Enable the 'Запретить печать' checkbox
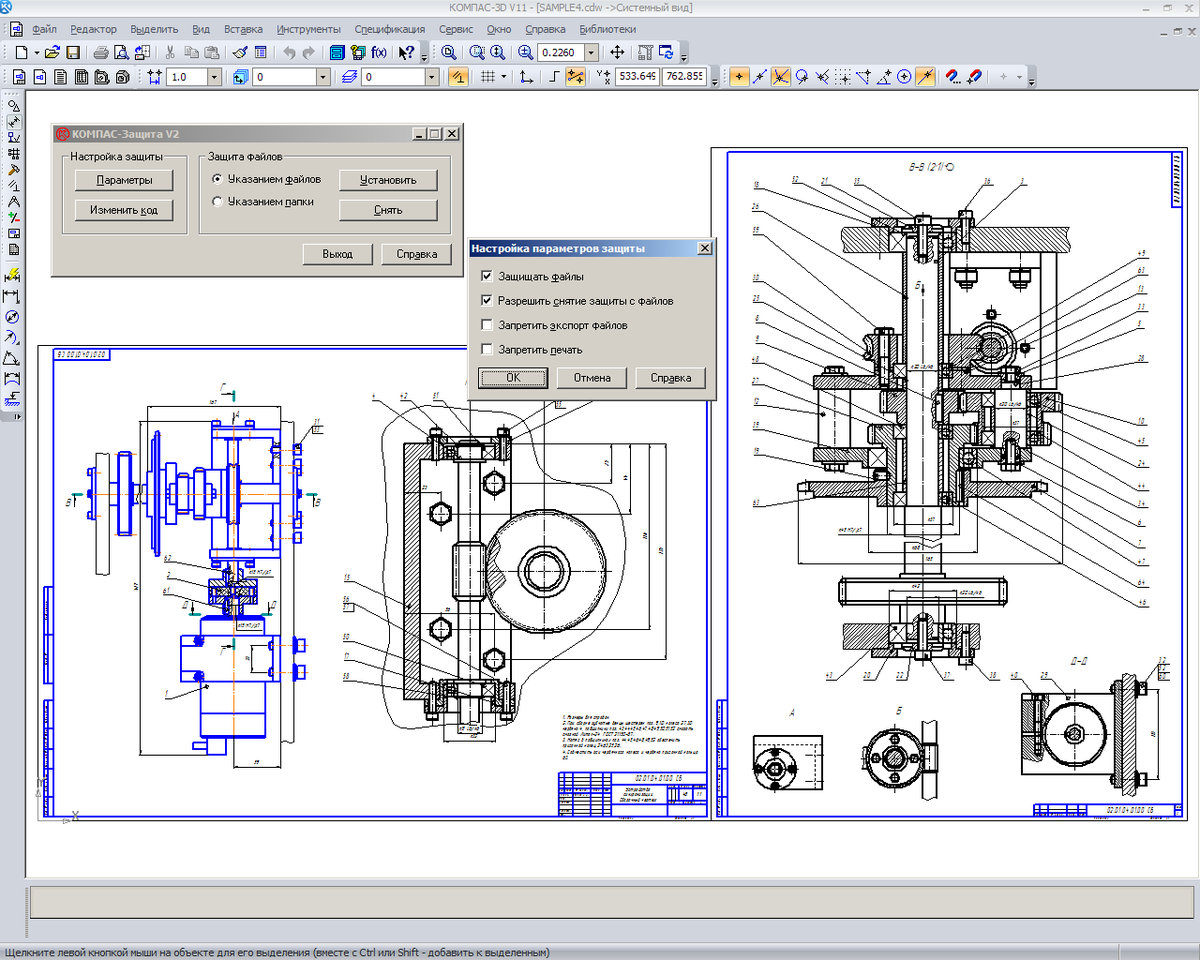The width and height of the screenshot is (1200, 960). coord(487,350)
